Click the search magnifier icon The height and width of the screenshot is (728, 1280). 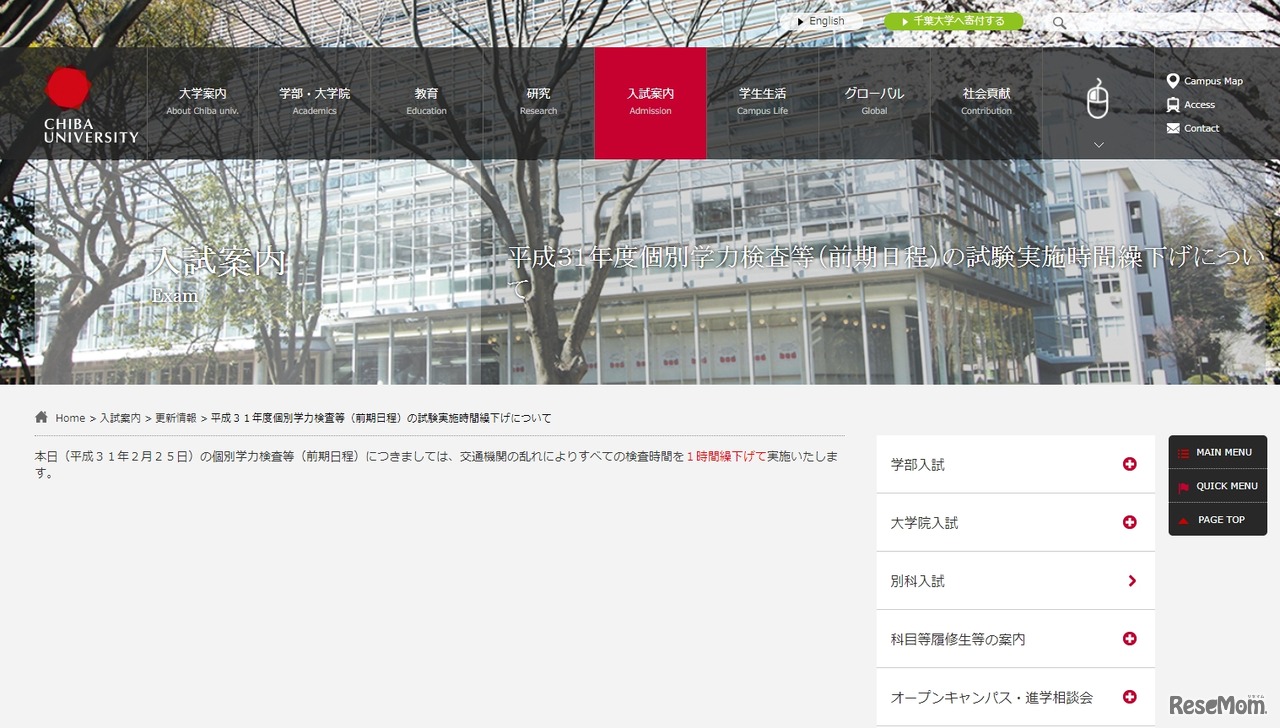pyautogui.click(x=1058, y=21)
